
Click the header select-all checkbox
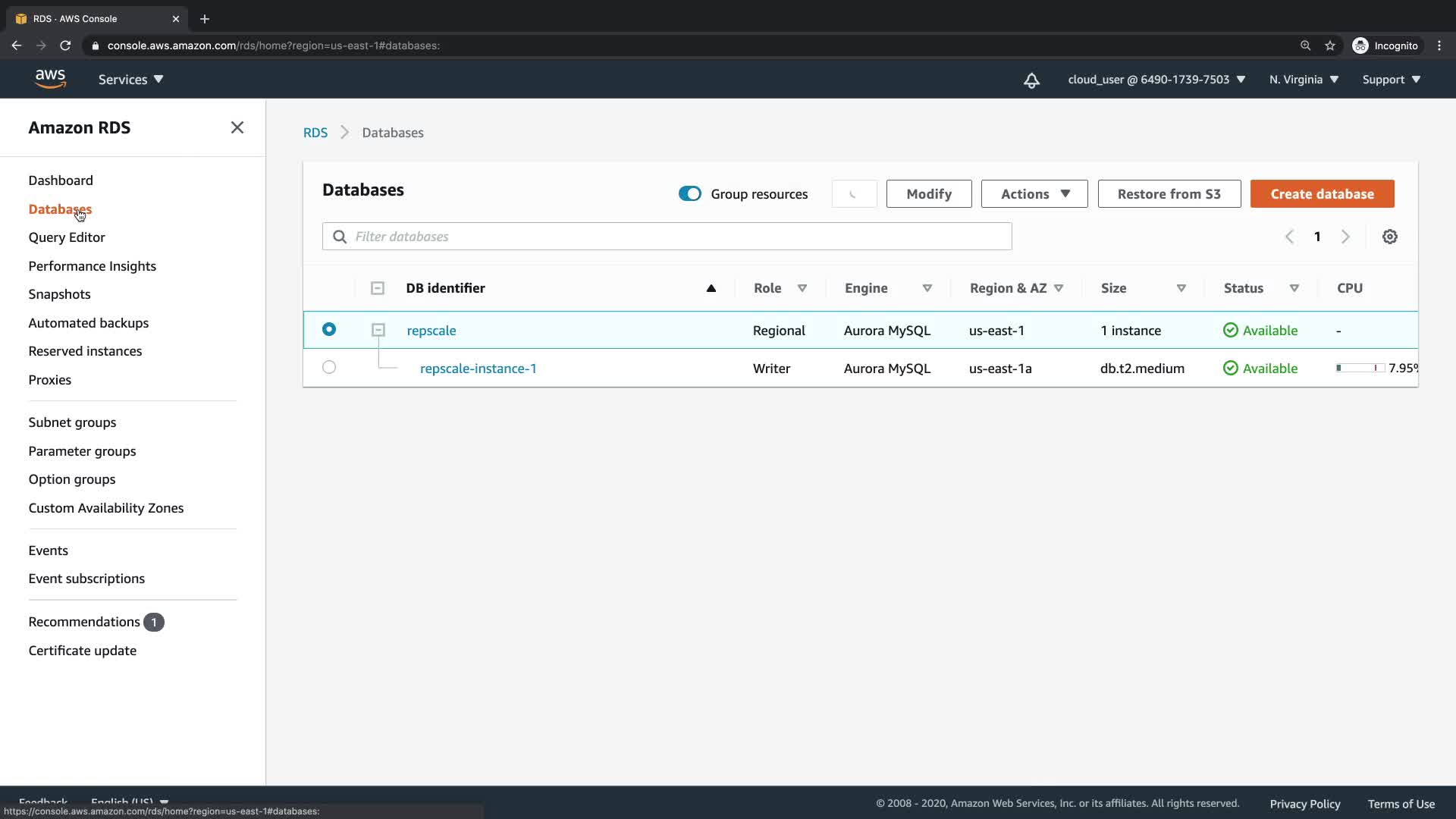(378, 288)
